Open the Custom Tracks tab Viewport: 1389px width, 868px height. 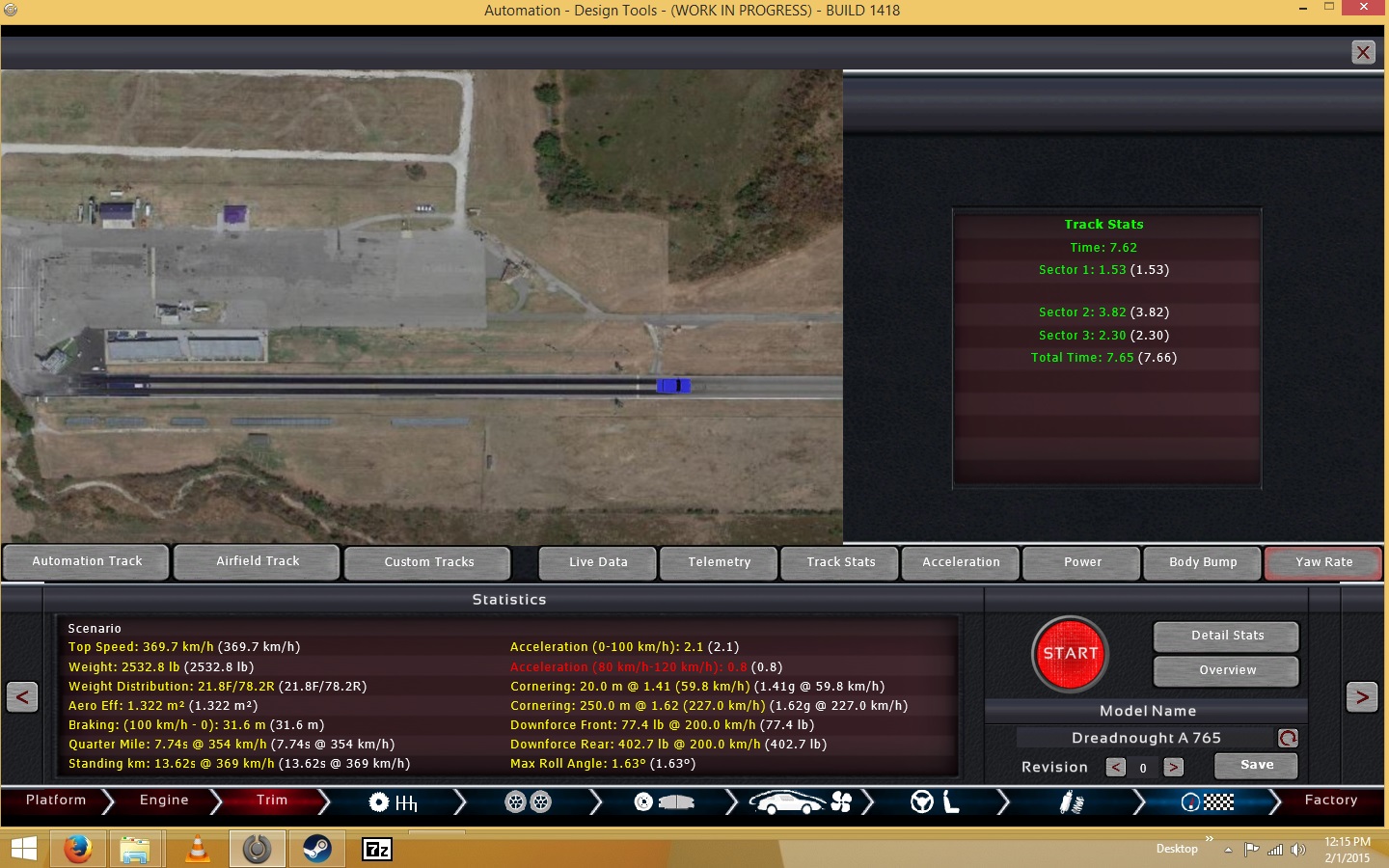(x=428, y=562)
